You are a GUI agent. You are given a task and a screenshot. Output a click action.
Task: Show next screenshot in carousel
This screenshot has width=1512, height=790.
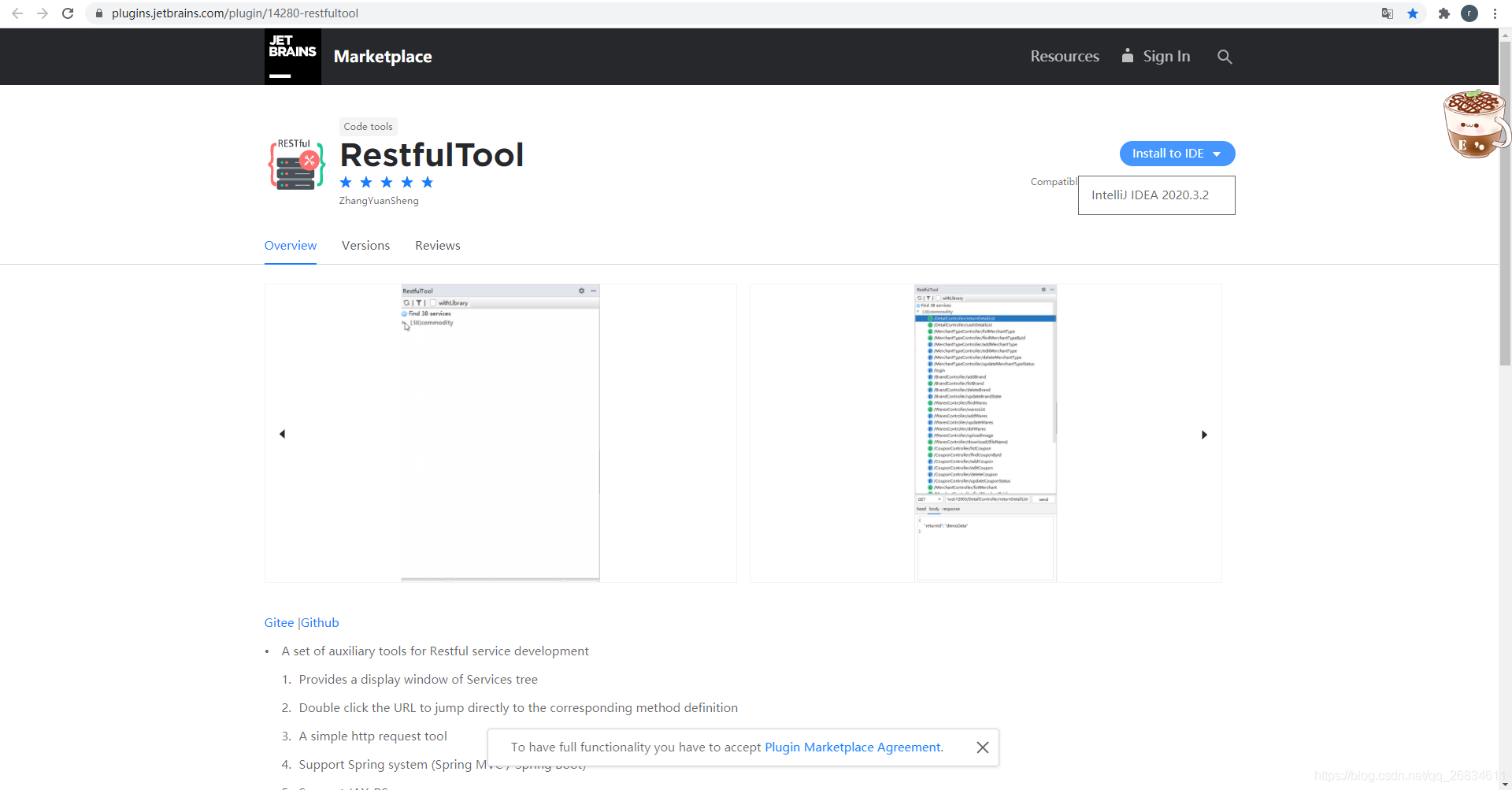[x=1204, y=435]
